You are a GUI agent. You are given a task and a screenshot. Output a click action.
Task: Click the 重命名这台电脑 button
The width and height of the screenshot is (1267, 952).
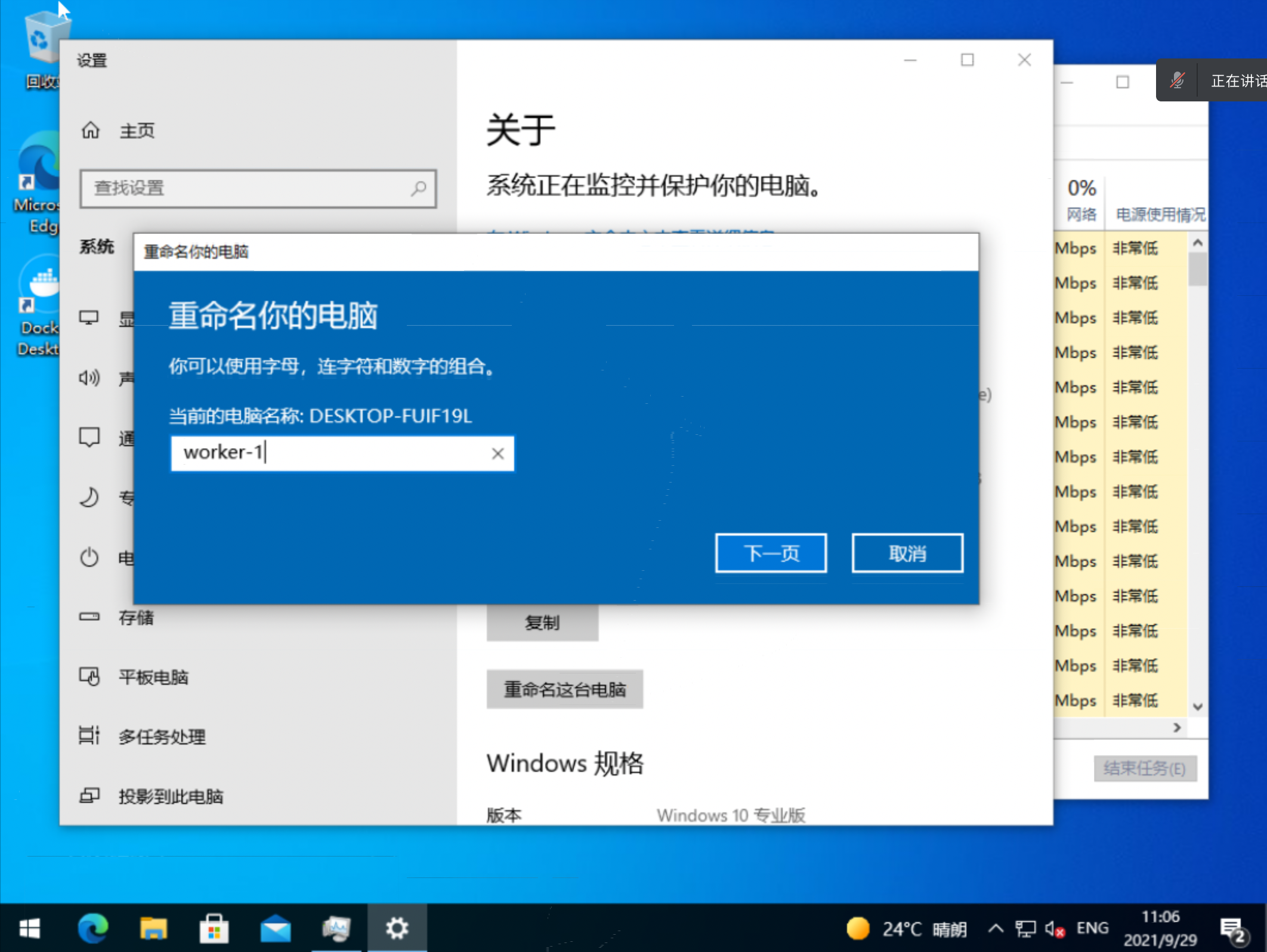point(564,690)
